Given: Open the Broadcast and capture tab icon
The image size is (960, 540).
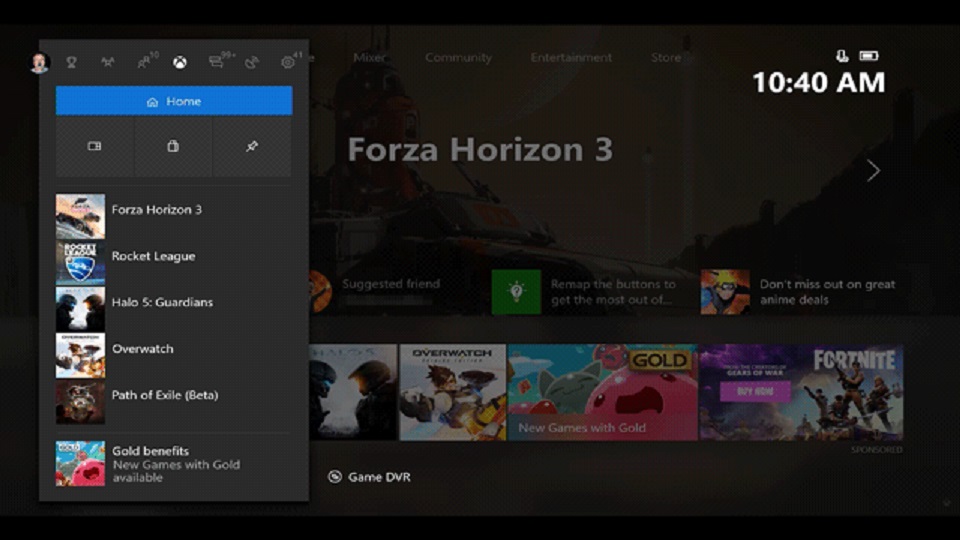Looking at the screenshot, I should (x=252, y=62).
